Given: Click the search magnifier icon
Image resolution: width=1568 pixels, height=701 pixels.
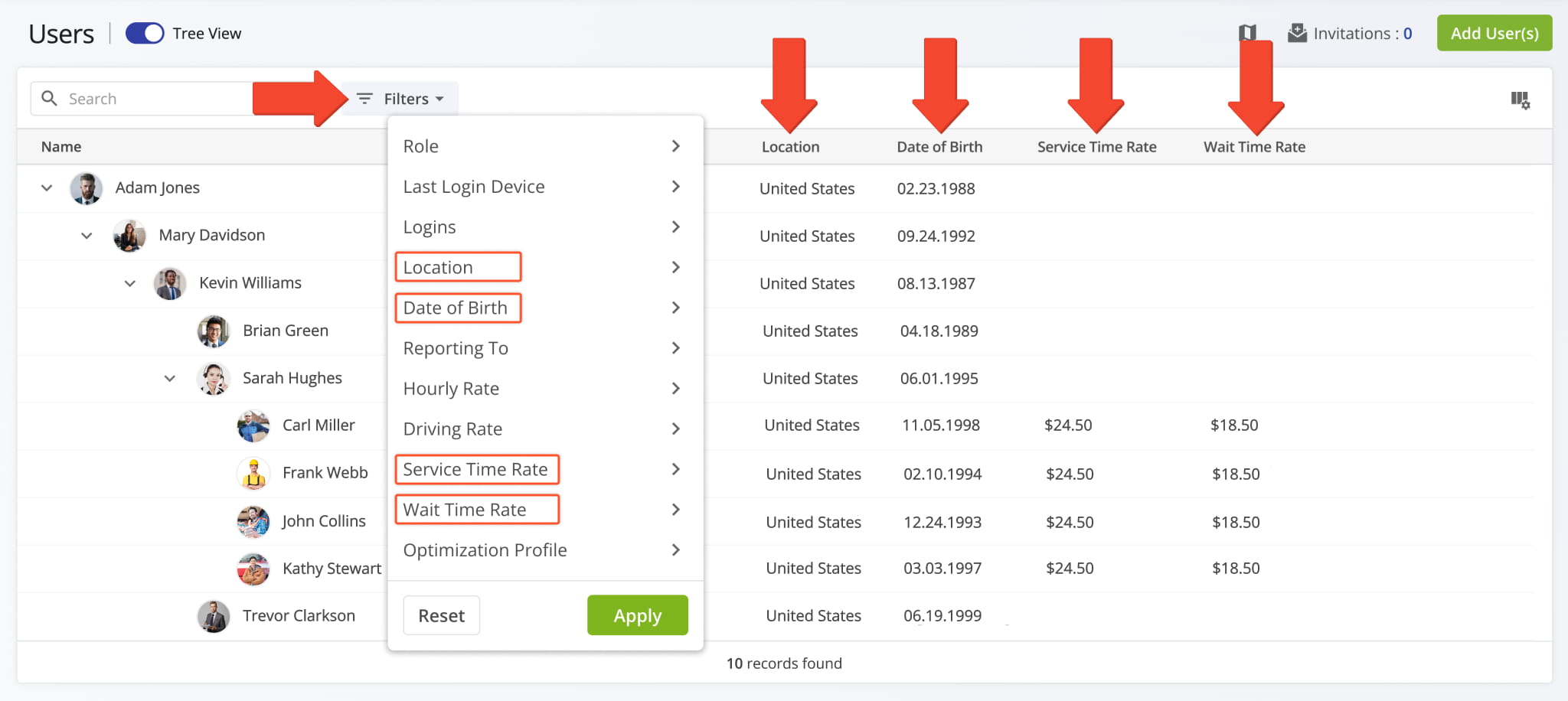Looking at the screenshot, I should [49, 98].
